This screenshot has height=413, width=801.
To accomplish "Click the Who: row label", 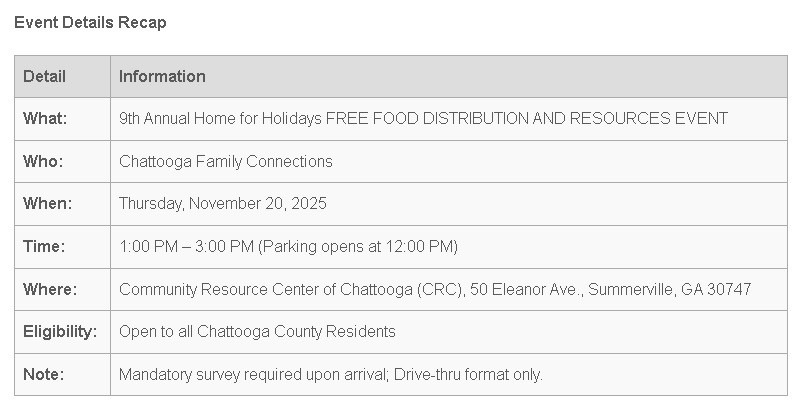I will [x=43, y=161].
